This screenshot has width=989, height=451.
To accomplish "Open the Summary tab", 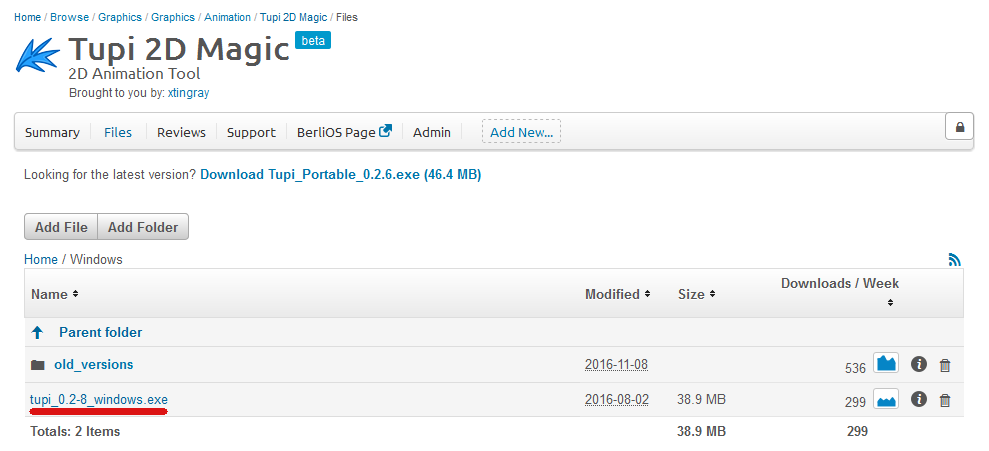I will click(52, 132).
